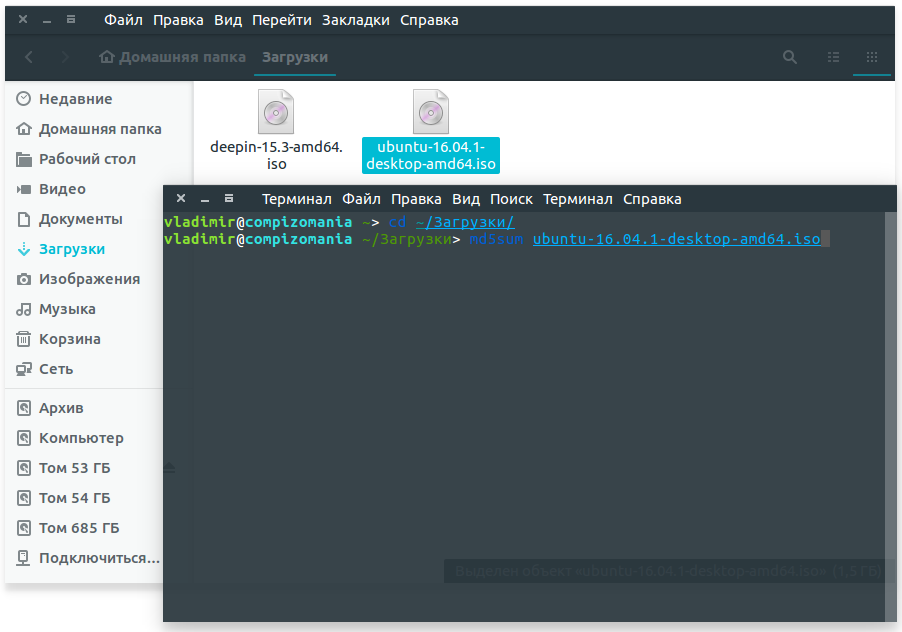Select Недавние label in the sidebar
Image resolution: width=902 pixels, height=632 pixels.
point(75,99)
